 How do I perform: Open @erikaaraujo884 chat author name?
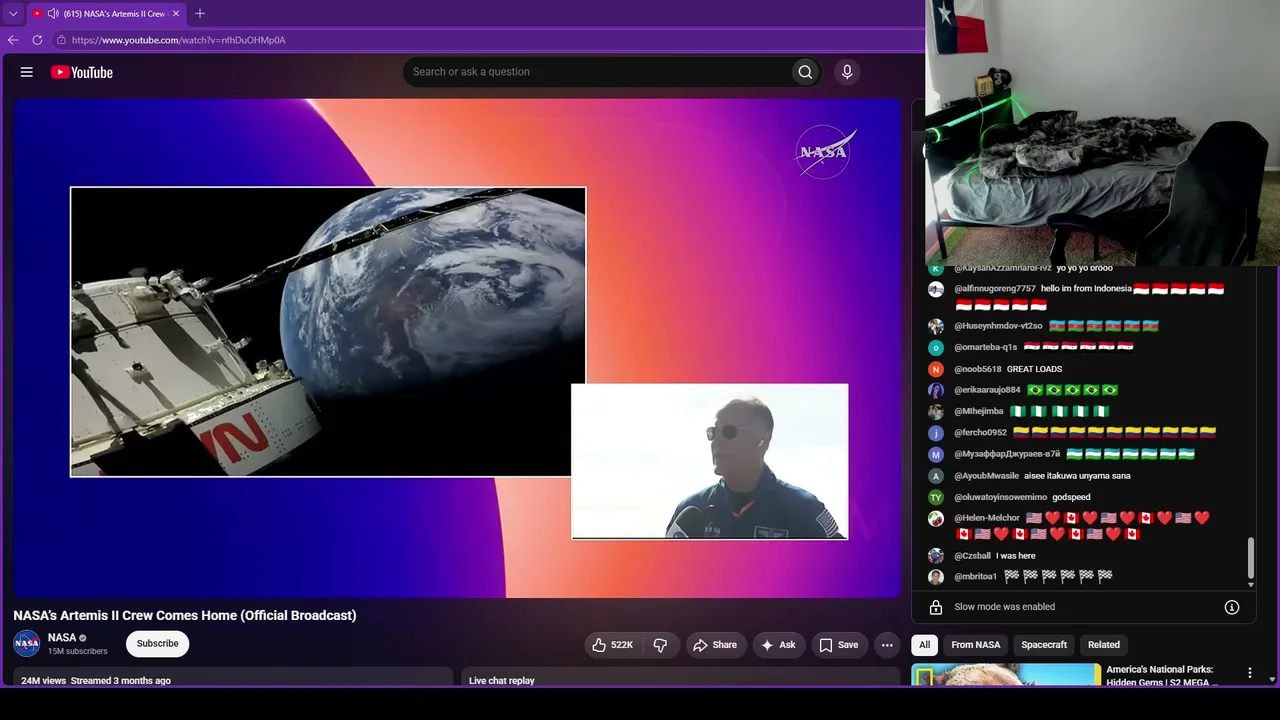click(x=987, y=390)
